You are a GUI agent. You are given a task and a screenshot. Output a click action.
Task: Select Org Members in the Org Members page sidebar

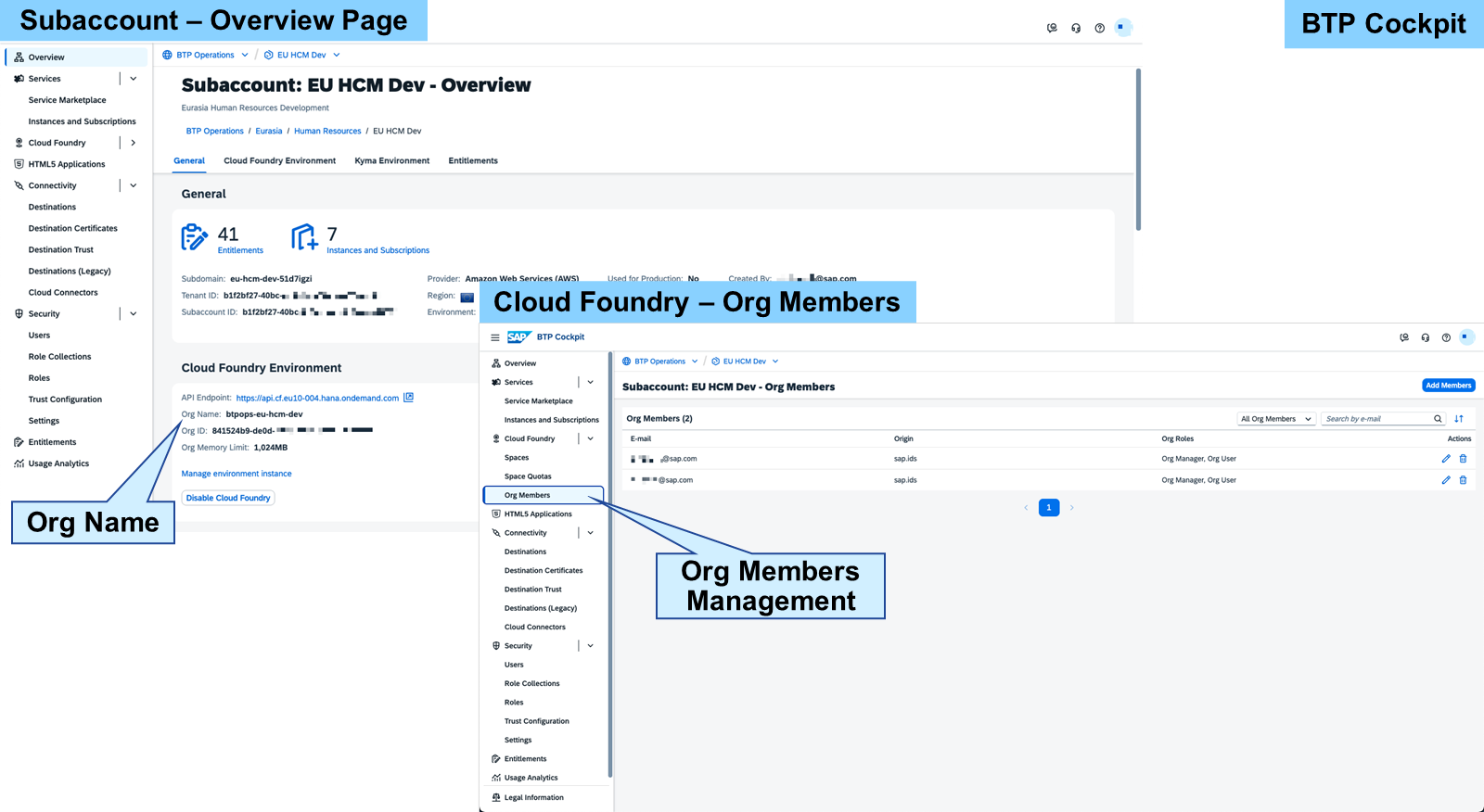tap(544, 495)
